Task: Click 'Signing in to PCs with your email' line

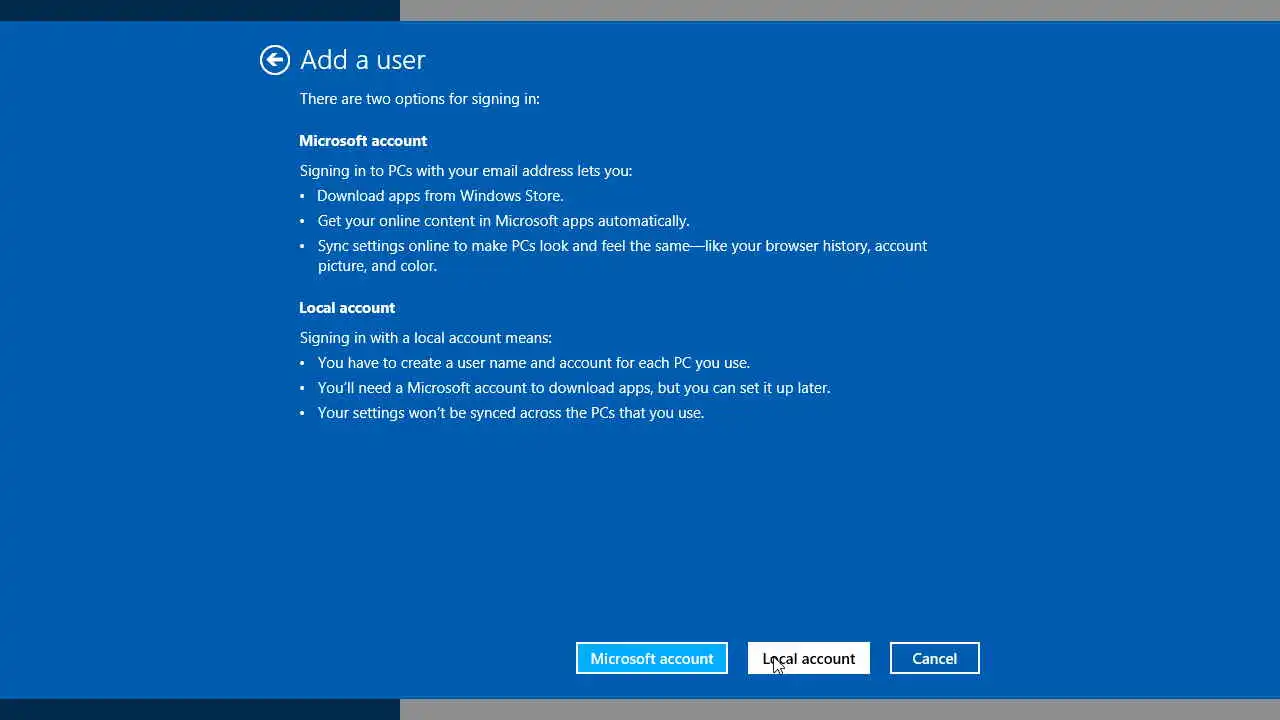Action: [466, 171]
